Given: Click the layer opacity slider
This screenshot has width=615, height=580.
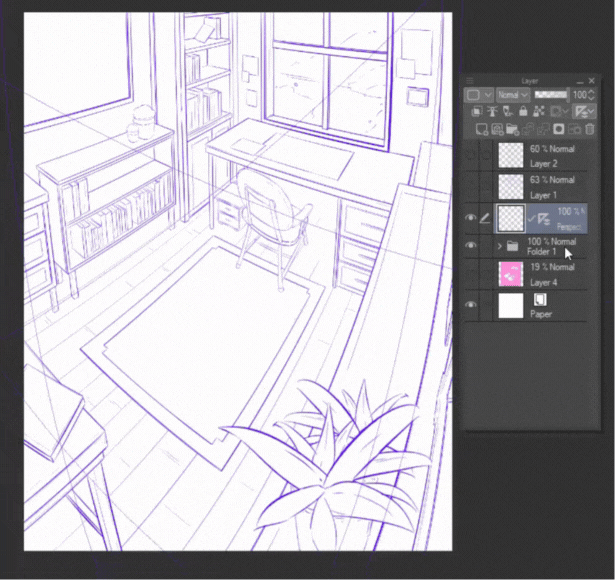Looking at the screenshot, I should [551, 95].
